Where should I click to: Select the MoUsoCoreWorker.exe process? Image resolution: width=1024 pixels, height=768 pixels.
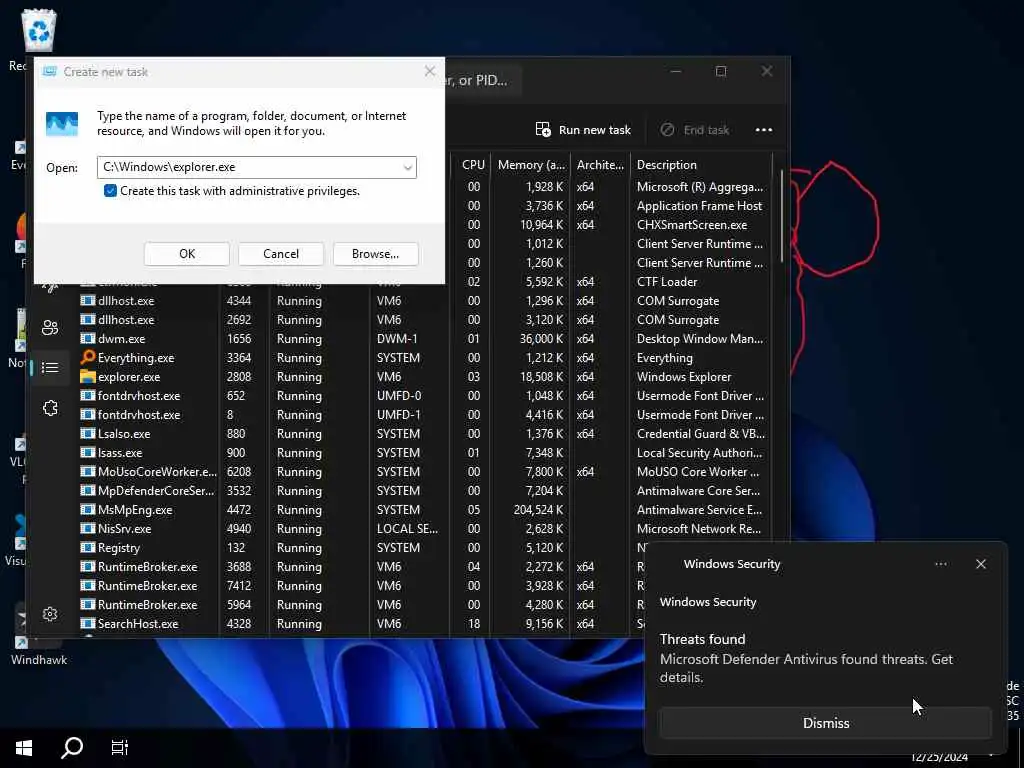[424, 472]
